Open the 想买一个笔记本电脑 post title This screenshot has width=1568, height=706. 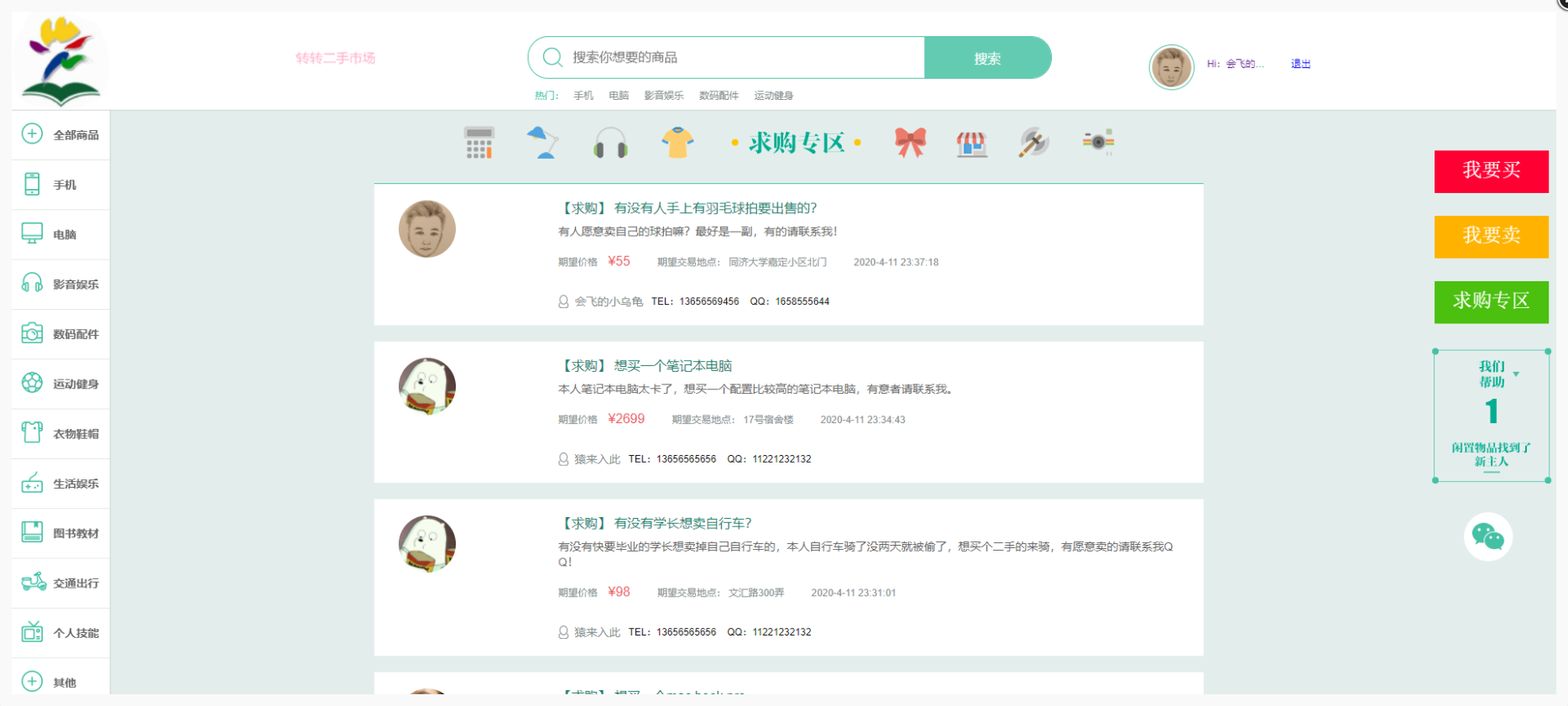point(672,366)
